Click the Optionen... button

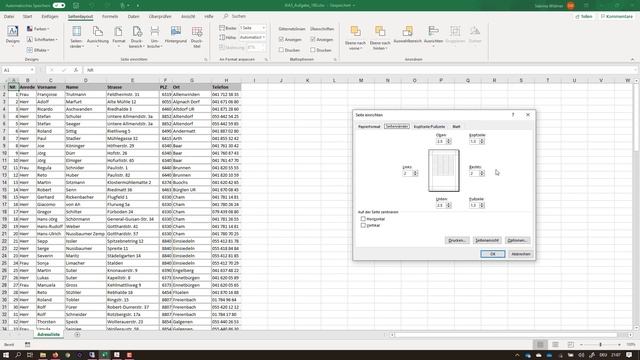tap(518, 240)
